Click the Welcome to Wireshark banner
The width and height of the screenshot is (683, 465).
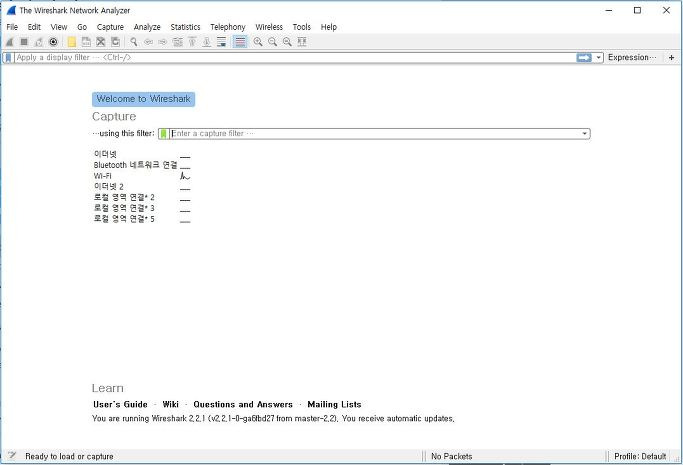click(x=143, y=99)
